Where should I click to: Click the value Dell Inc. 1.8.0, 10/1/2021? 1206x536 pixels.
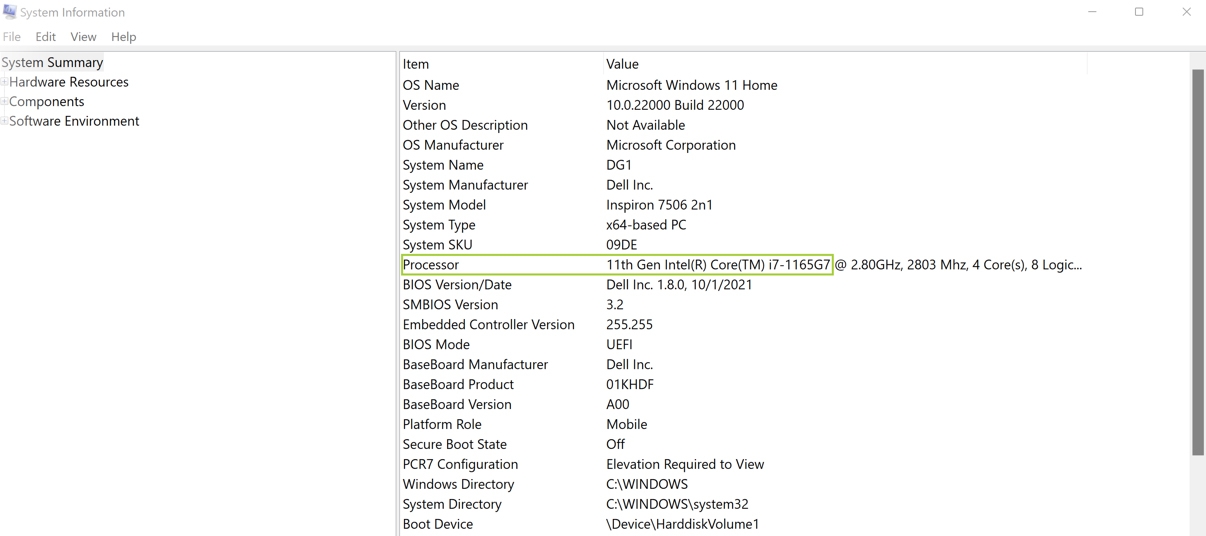pyautogui.click(x=679, y=285)
